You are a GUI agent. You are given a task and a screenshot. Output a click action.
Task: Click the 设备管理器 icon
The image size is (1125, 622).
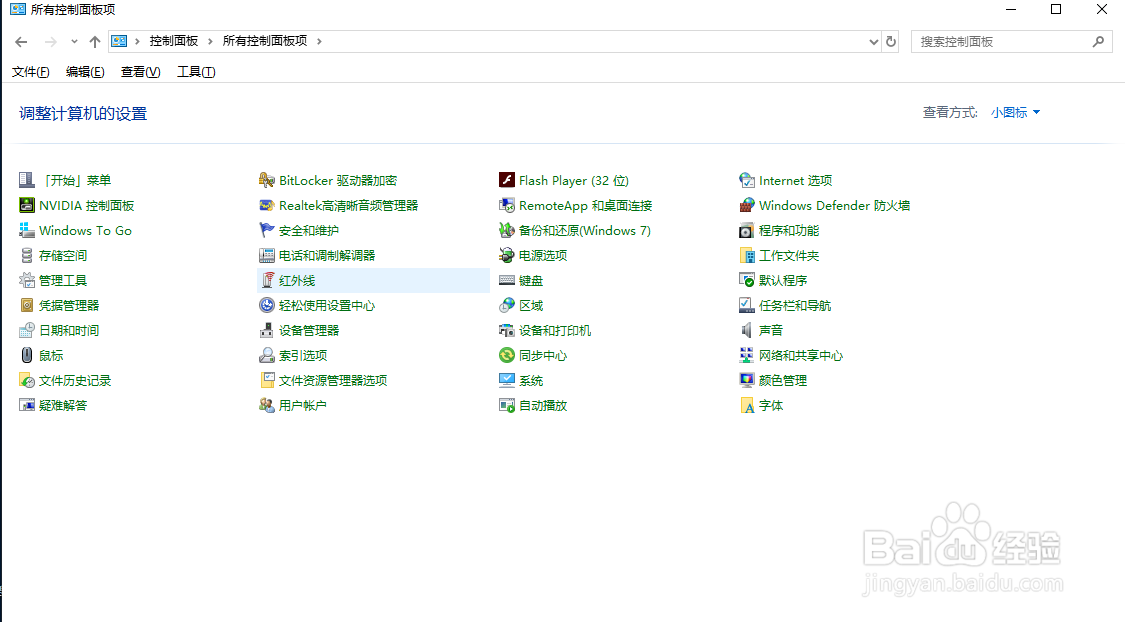(267, 331)
